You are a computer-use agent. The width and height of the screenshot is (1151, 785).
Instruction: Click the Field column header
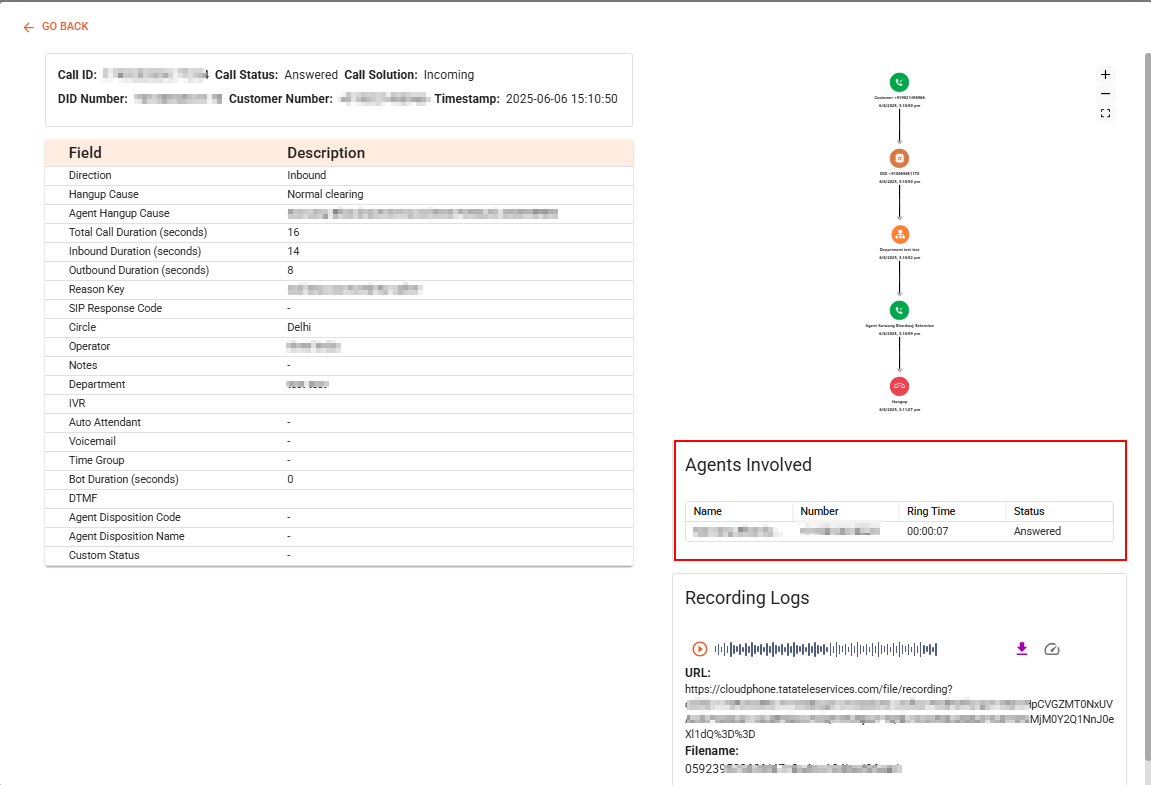(x=85, y=153)
